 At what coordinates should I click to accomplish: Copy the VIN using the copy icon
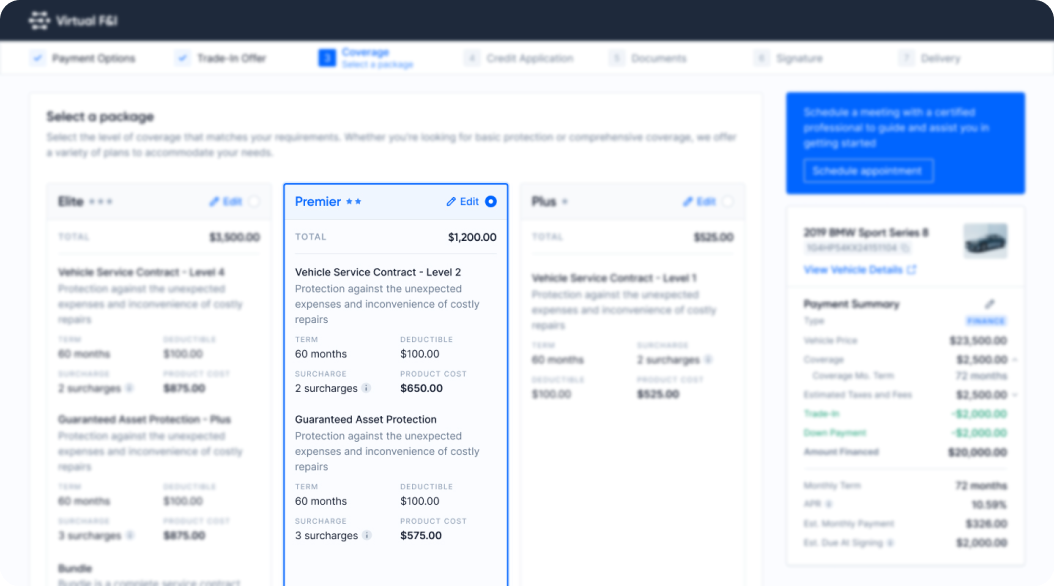(x=905, y=247)
